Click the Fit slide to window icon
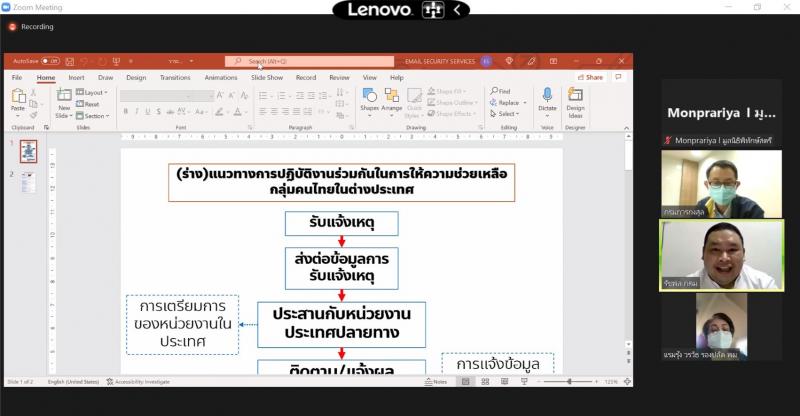The height and width of the screenshot is (416, 800). tap(627, 382)
